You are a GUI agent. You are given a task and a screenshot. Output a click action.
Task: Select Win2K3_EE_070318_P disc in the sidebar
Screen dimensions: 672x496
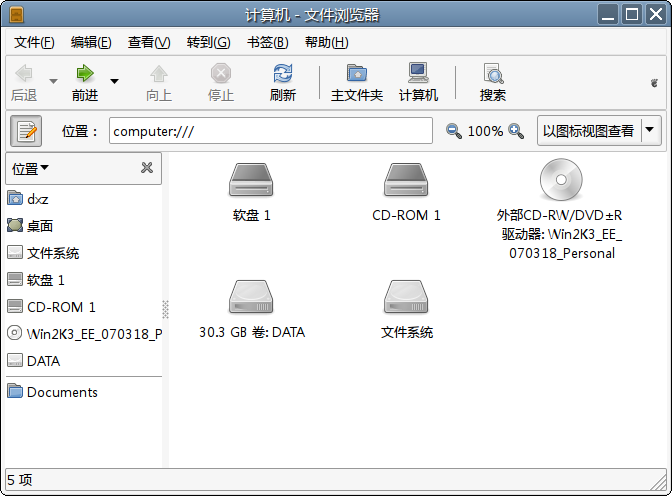(x=84, y=334)
